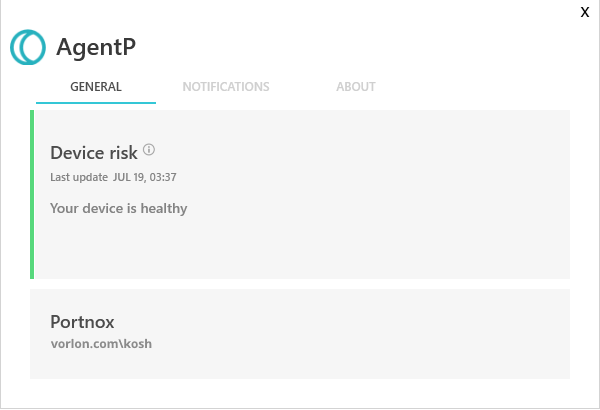Click the Portnox heading
600x410 pixels.
pos(82,322)
